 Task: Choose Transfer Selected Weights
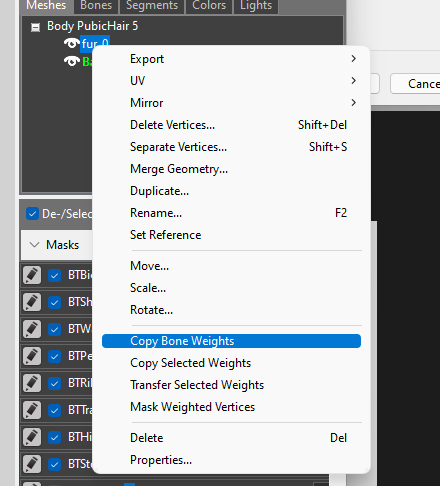[231, 385]
